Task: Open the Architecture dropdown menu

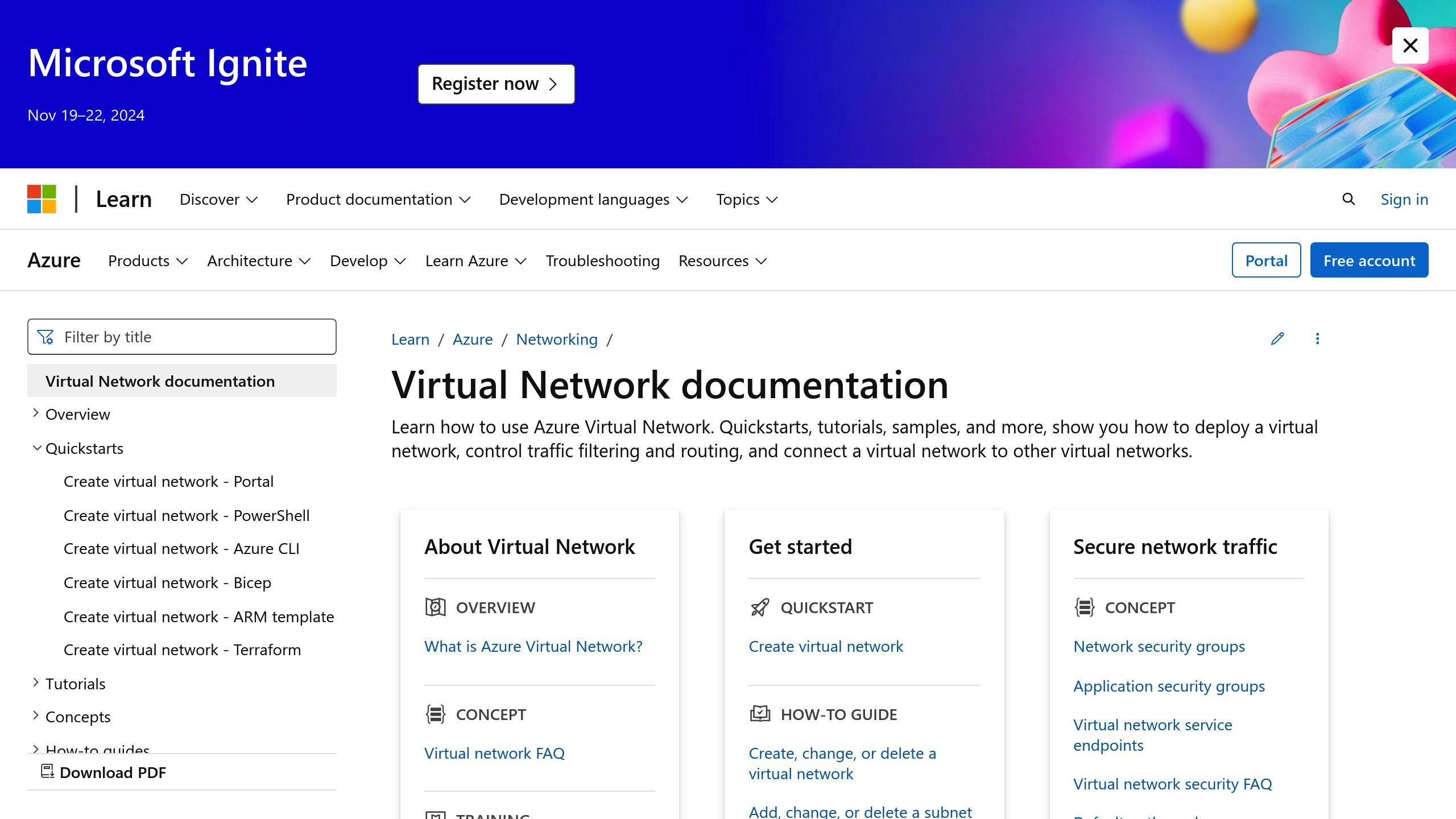Action: [x=257, y=260]
